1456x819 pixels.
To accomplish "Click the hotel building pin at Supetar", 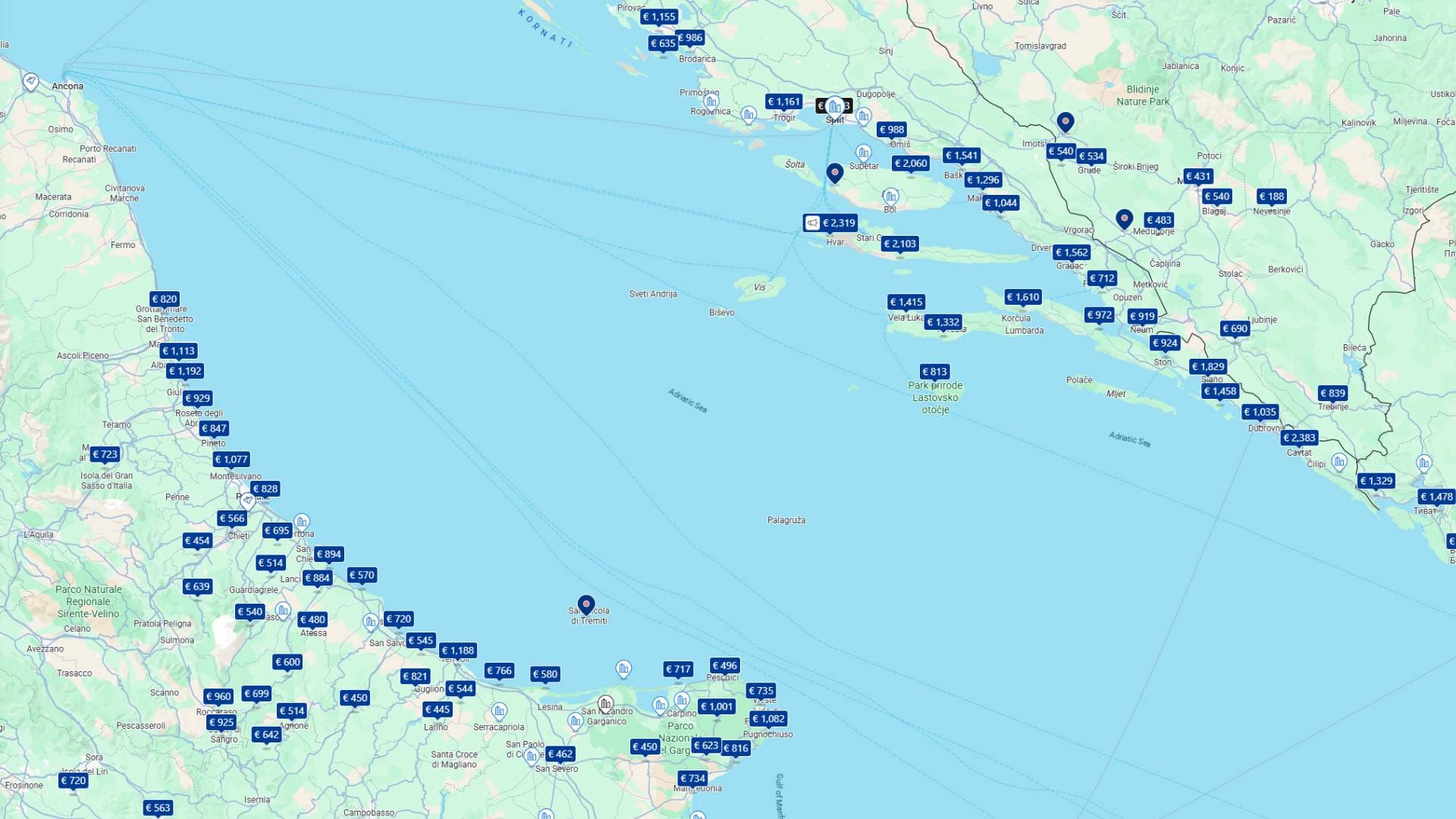I will [x=863, y=152].
